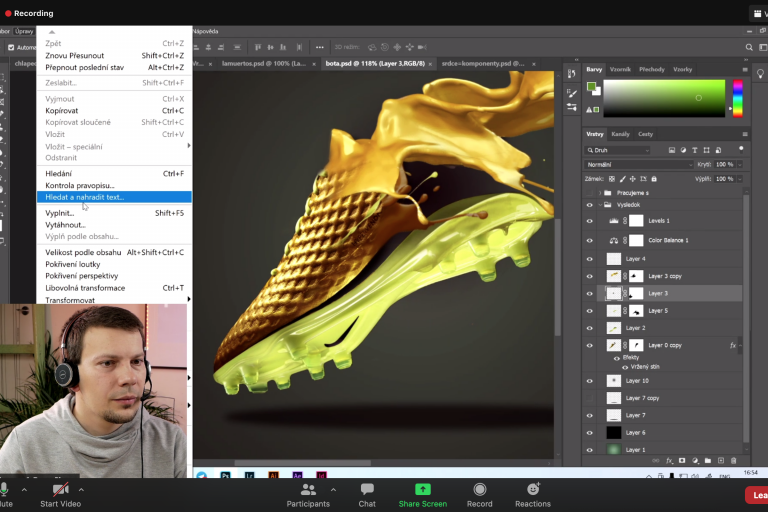Click the new group folder icon
768x512 pixels.
point(708,460)
